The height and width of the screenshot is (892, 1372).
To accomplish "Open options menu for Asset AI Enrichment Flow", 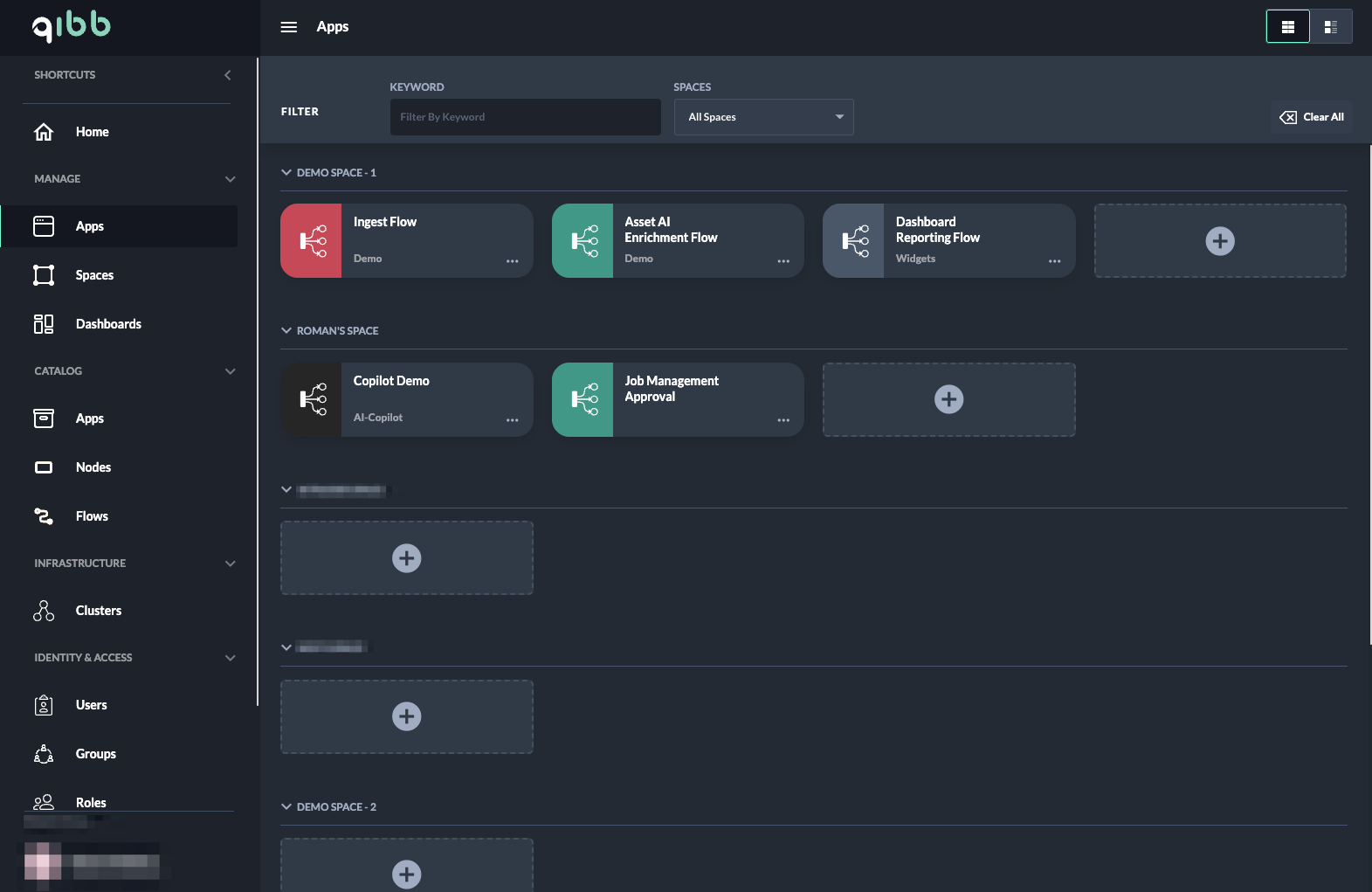I will (783, 261).
